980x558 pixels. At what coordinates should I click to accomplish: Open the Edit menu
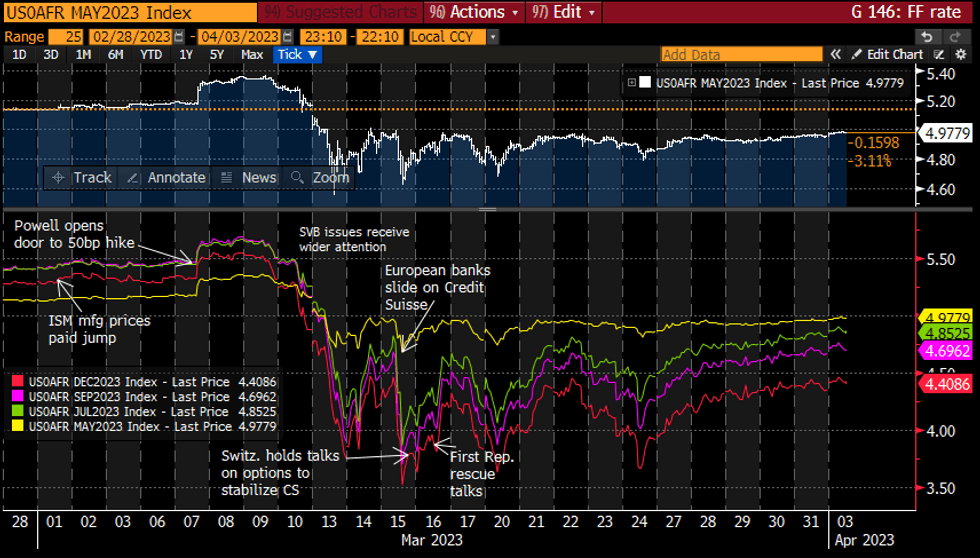click(565, 12)
